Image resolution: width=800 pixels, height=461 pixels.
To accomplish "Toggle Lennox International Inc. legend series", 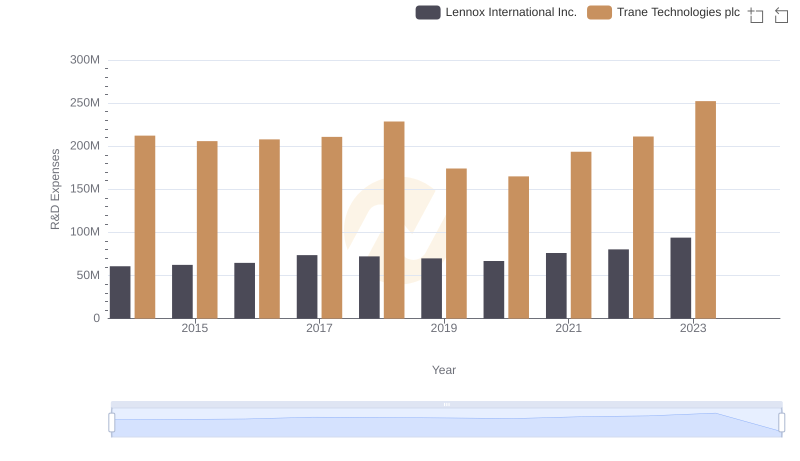I will tap(496, 12).
